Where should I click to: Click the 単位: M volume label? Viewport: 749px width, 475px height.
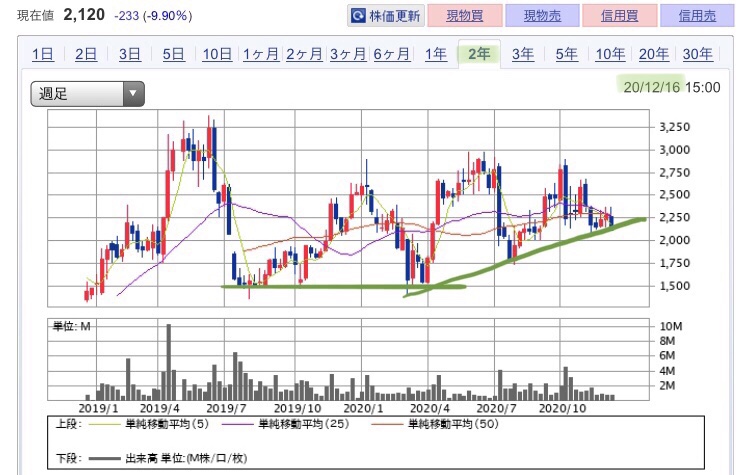(71, 326)
